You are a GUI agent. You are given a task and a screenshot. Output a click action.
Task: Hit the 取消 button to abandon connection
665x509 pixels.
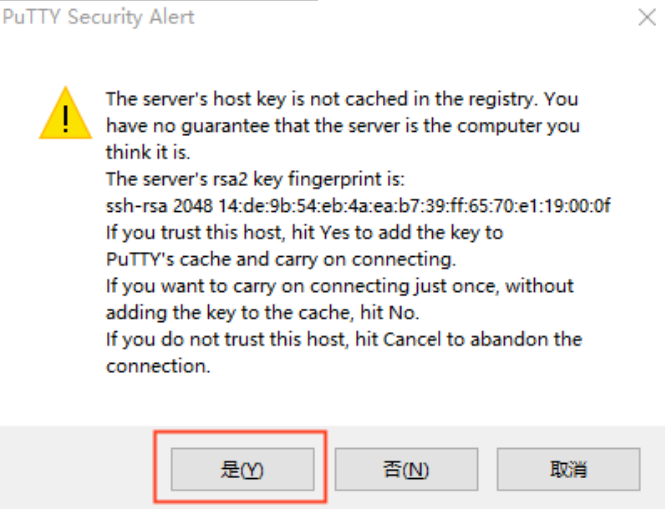pos(567,468)
